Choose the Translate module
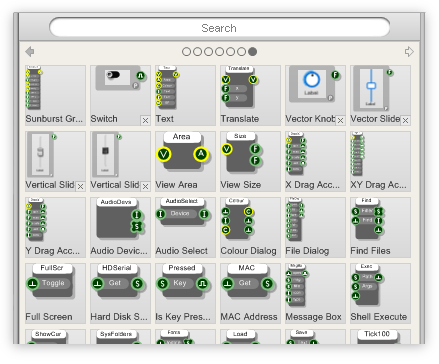The image size is (439, 364). click(x=250, y=95)
